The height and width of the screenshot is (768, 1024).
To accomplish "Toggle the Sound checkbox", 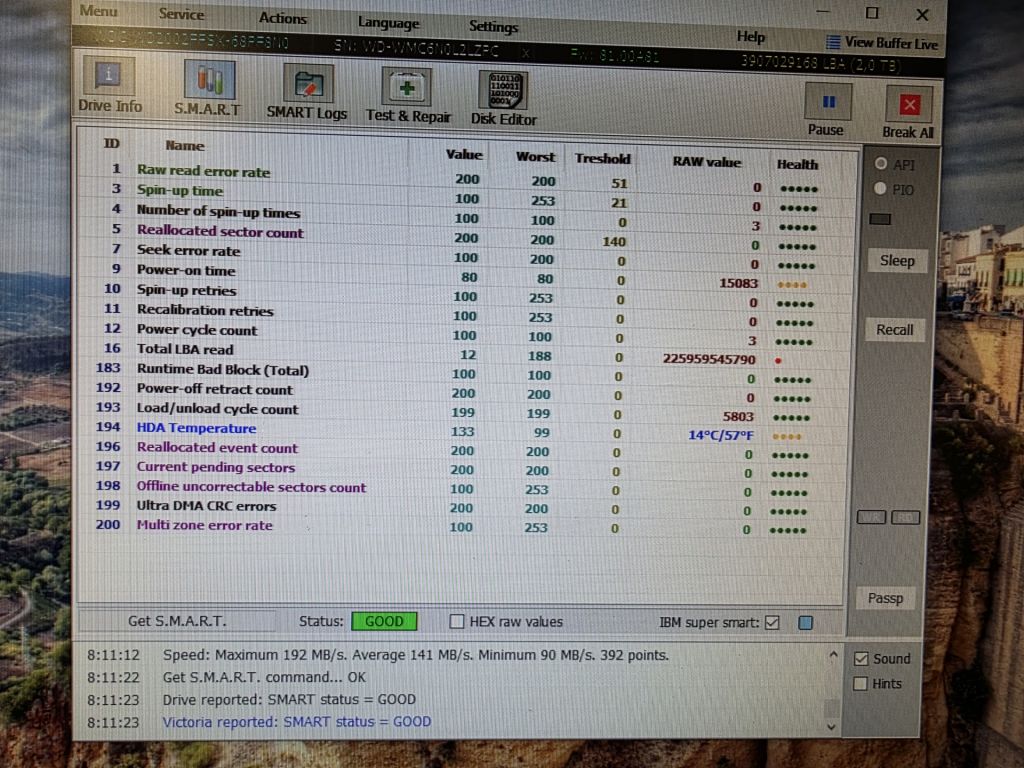I will (861, 658).
